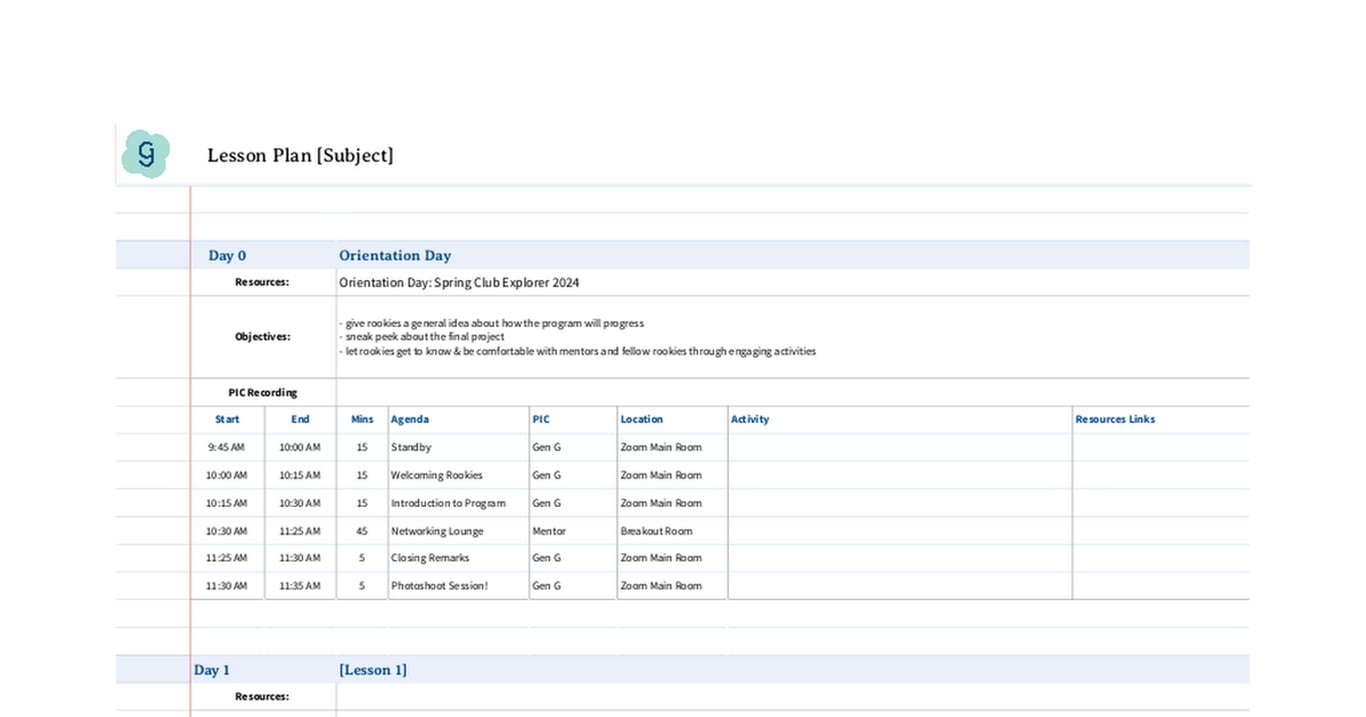This screenshot has width=1366, height=717.
Task: Click 'Gen G' in the Welcoming Rookies row
Action: [546, 475]
